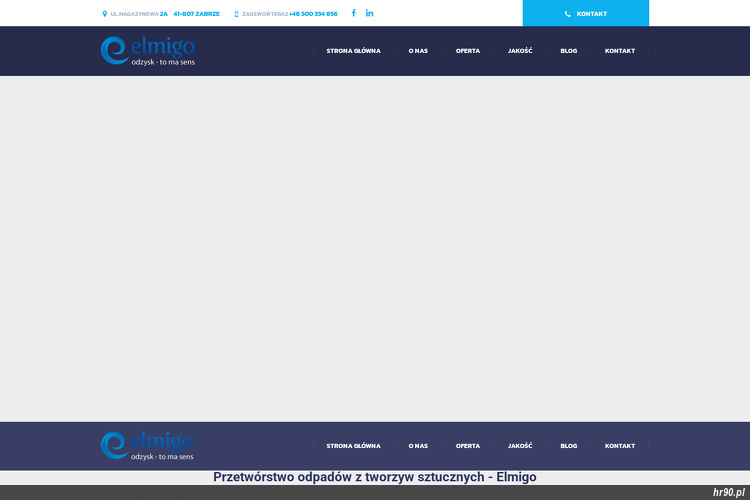
Task: Click the phone number +48 500 334 856
Action: point(313,14)
